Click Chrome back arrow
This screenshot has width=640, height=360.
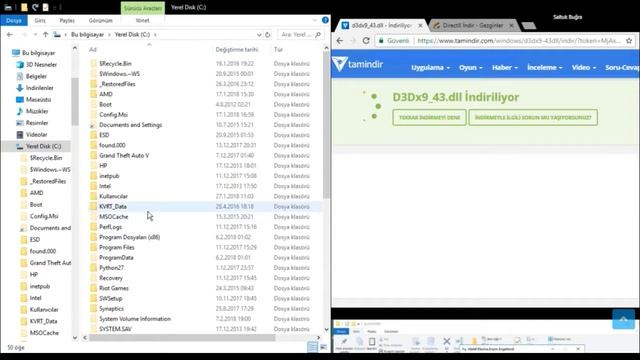(340, 41)
